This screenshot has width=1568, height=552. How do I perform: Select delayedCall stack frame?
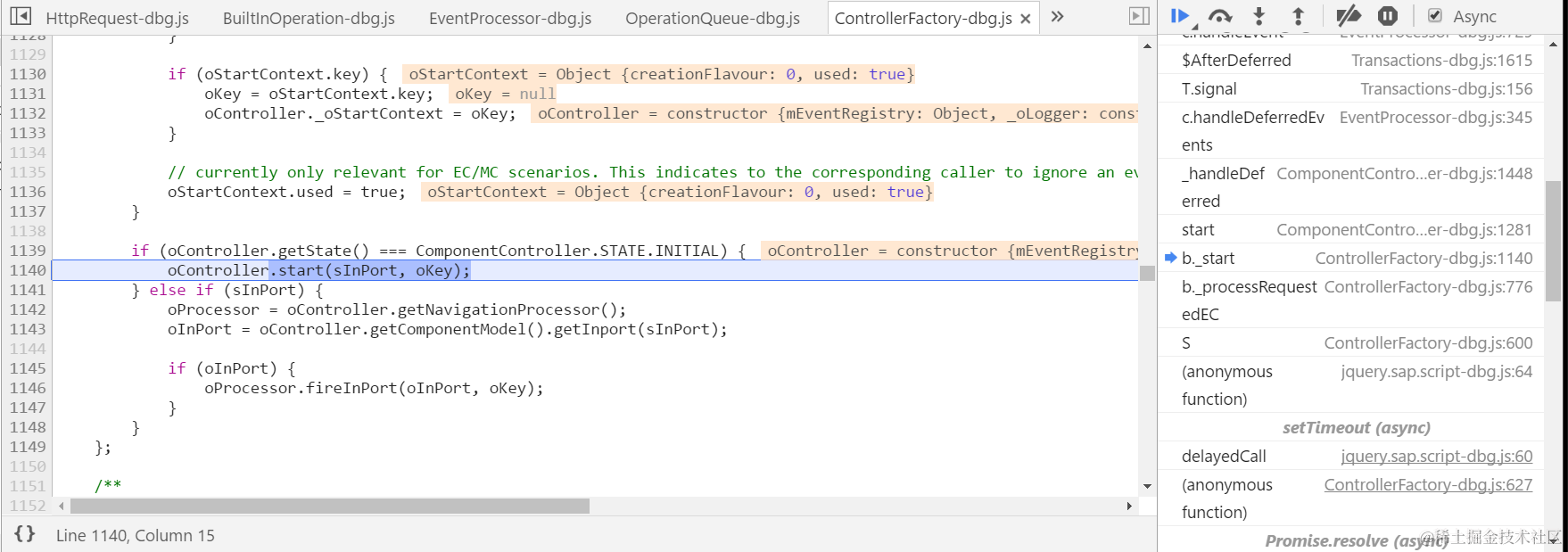(1351, 456)
